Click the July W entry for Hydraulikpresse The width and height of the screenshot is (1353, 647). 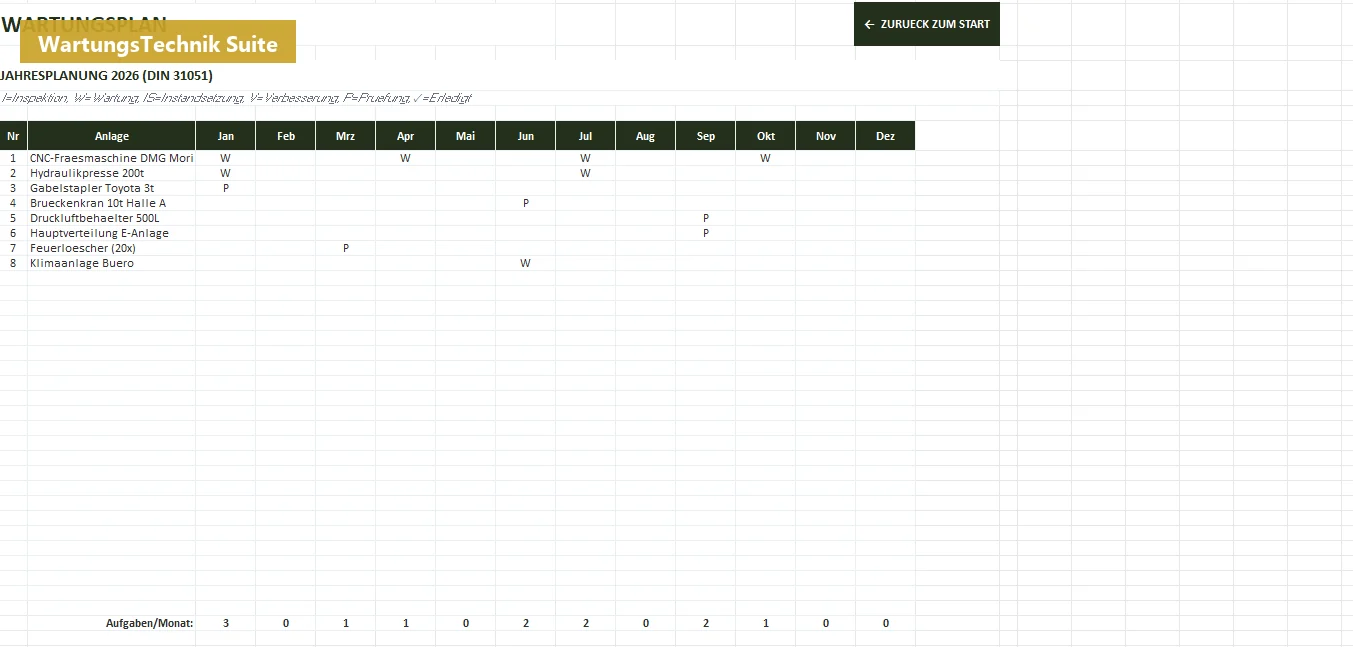coord(586,173)
